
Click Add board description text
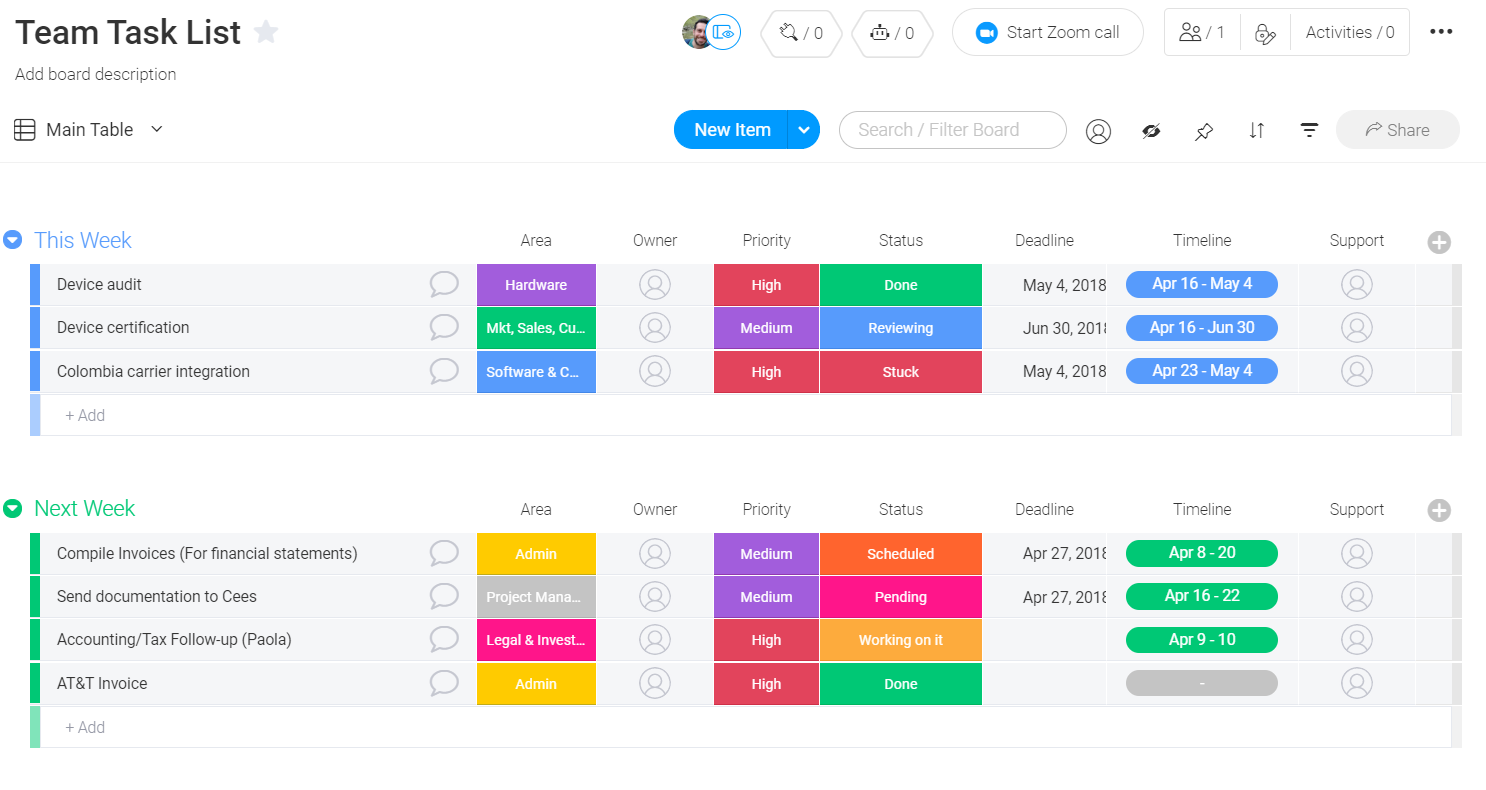pyautogui.click(x=96, y=74)
